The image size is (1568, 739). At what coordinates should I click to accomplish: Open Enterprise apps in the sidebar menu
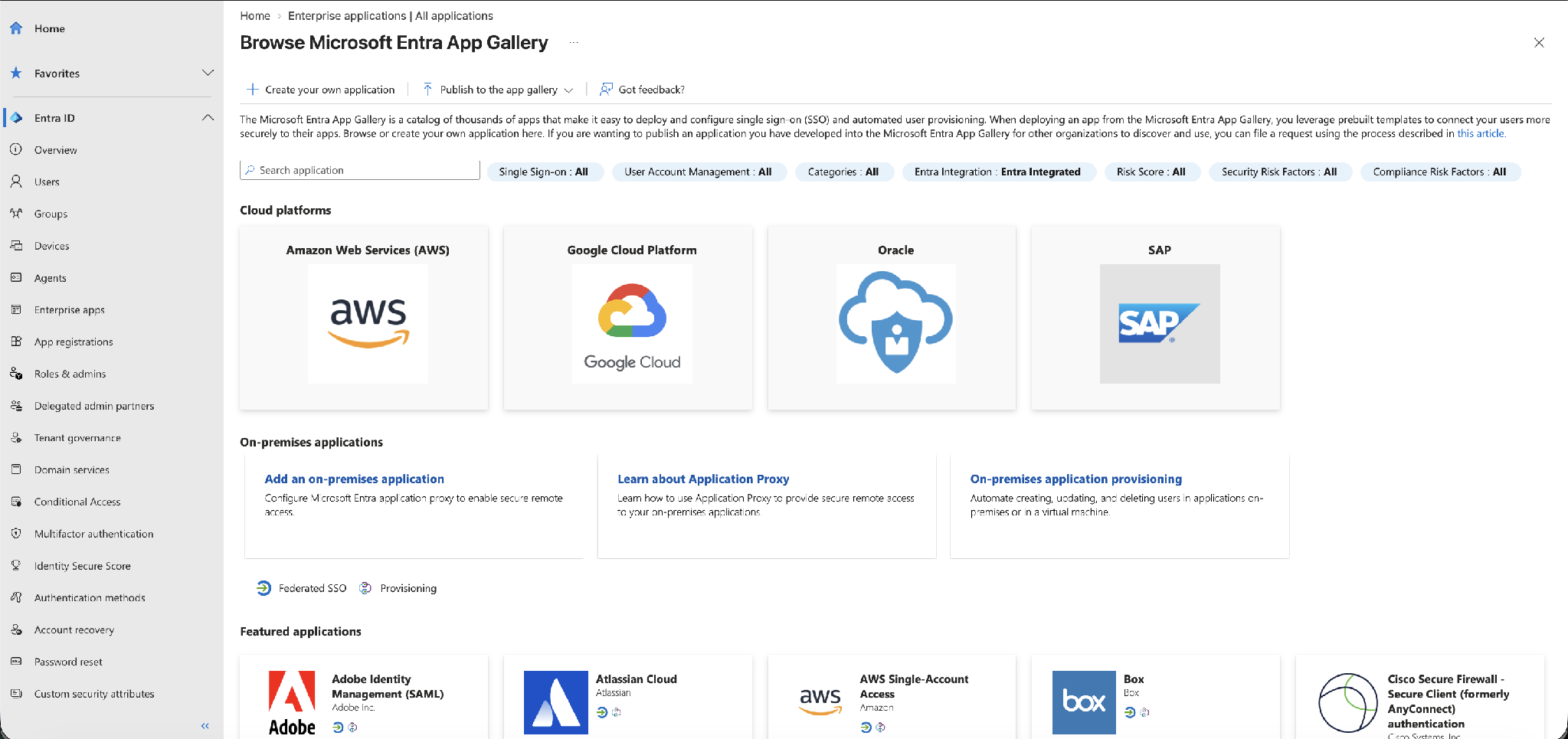[70, 310]
